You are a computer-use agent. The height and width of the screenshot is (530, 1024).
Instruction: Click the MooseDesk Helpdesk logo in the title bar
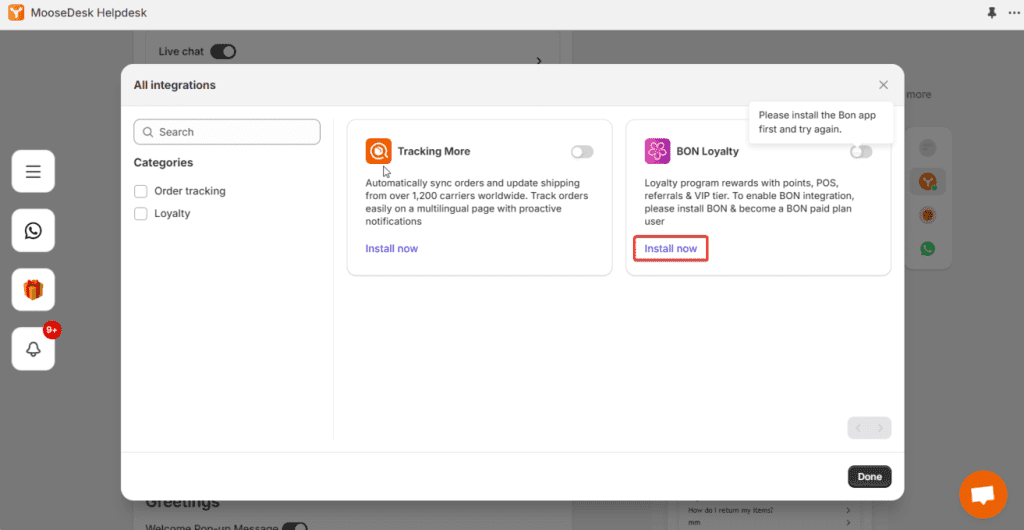pyautogui.click(x=16, y=12)
